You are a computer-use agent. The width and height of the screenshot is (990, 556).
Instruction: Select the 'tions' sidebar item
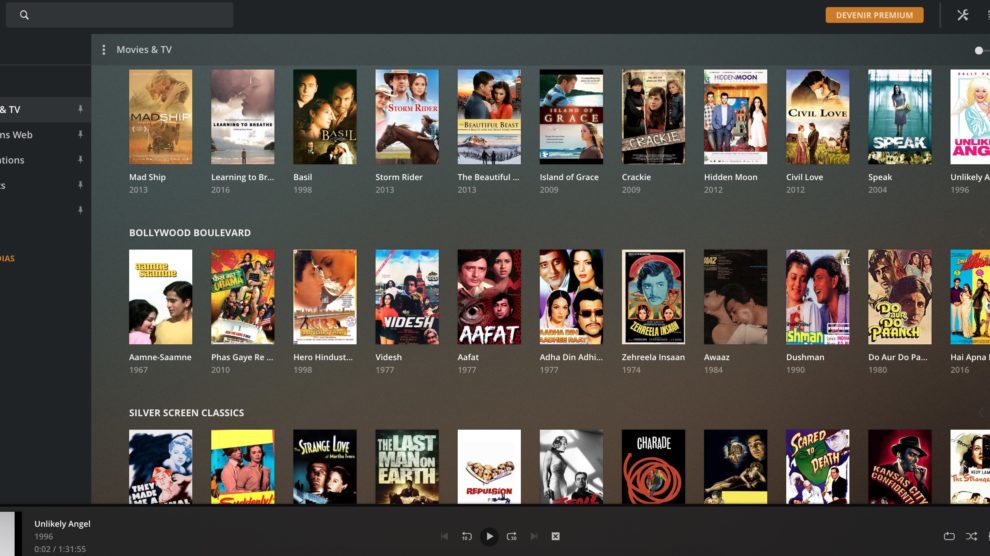point(45,160)
